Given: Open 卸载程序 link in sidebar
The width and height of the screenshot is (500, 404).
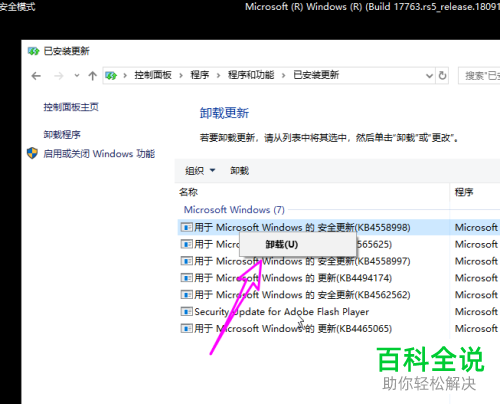Looking at the screenshot, I should (x=62, y=135).
